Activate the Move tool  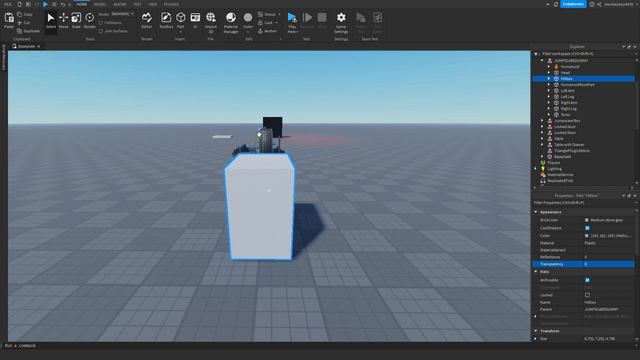pyautogui.click(x=63, y=21)
